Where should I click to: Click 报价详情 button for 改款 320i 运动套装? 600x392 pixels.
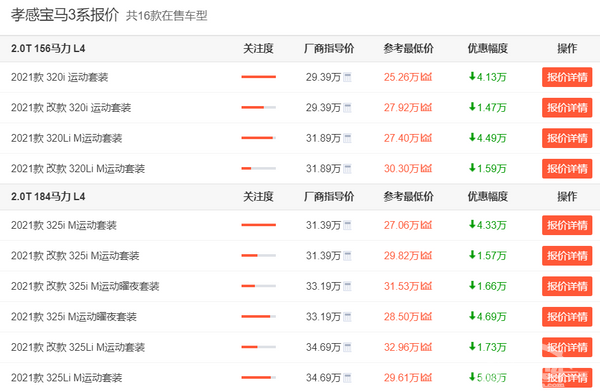(567, 108)
